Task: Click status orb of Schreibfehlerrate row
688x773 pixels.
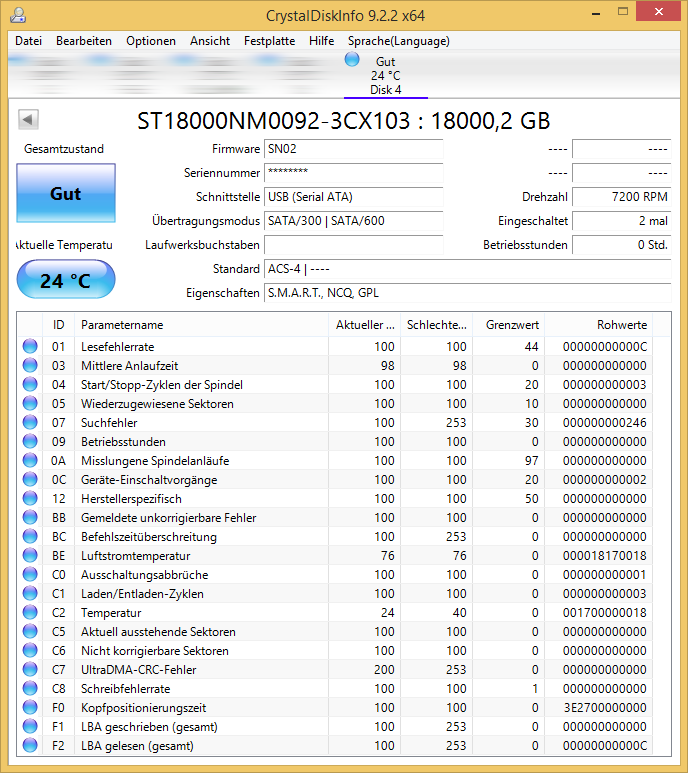Action: coord(30,688)
